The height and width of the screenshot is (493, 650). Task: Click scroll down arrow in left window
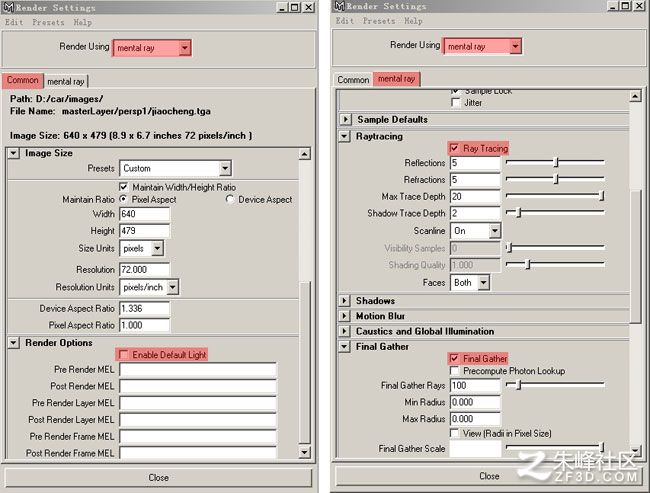[305, 452]
